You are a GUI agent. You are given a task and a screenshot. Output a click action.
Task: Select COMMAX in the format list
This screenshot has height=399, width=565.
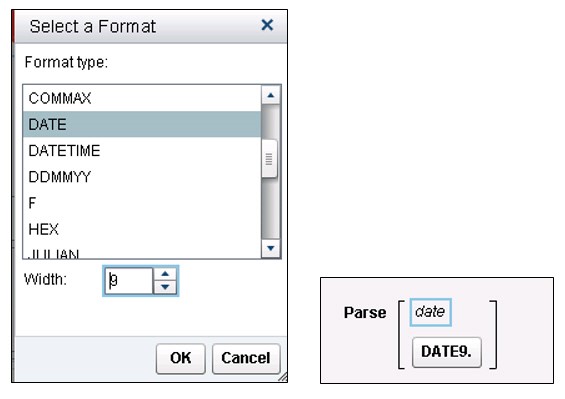[x=142, y=98]
